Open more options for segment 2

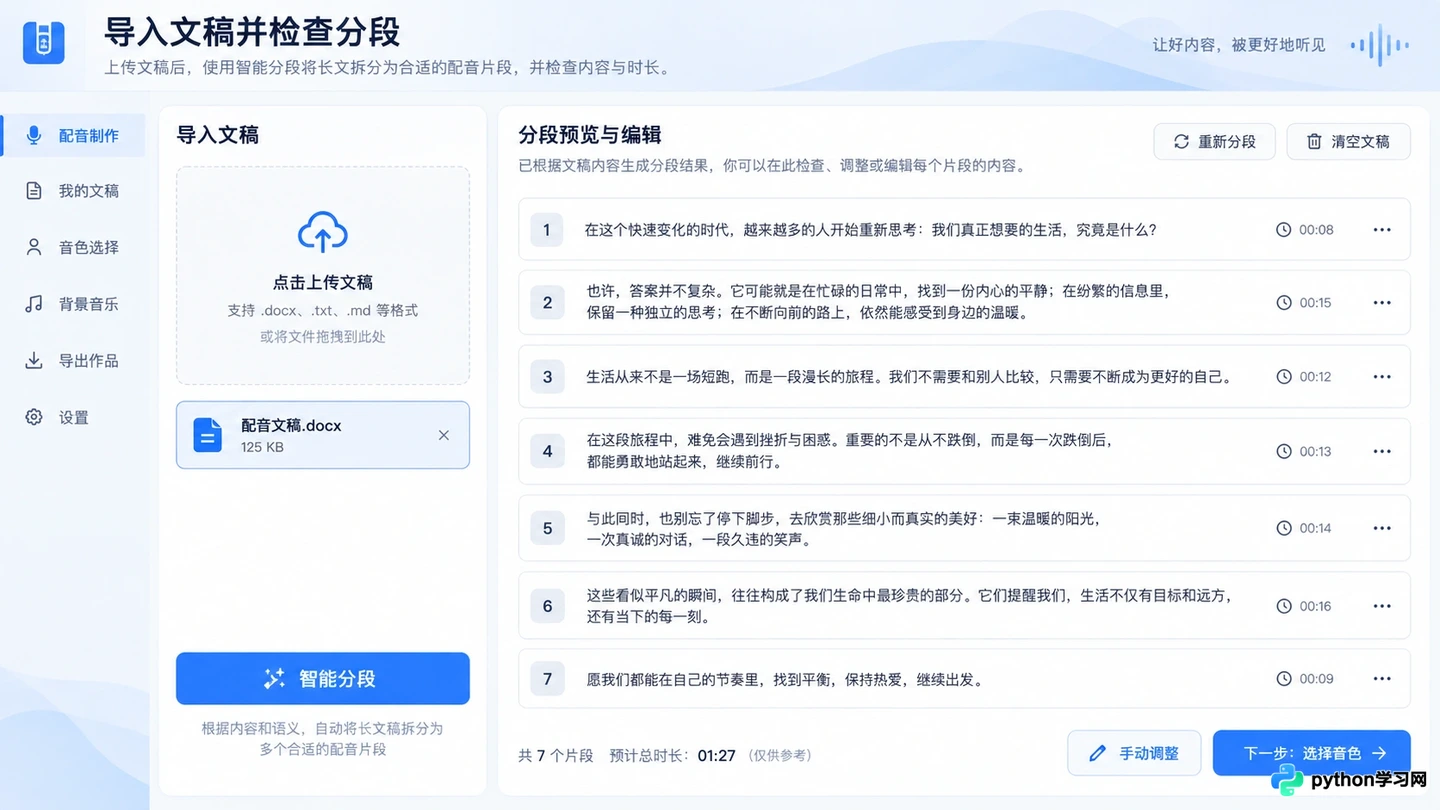pos(1382,303)
